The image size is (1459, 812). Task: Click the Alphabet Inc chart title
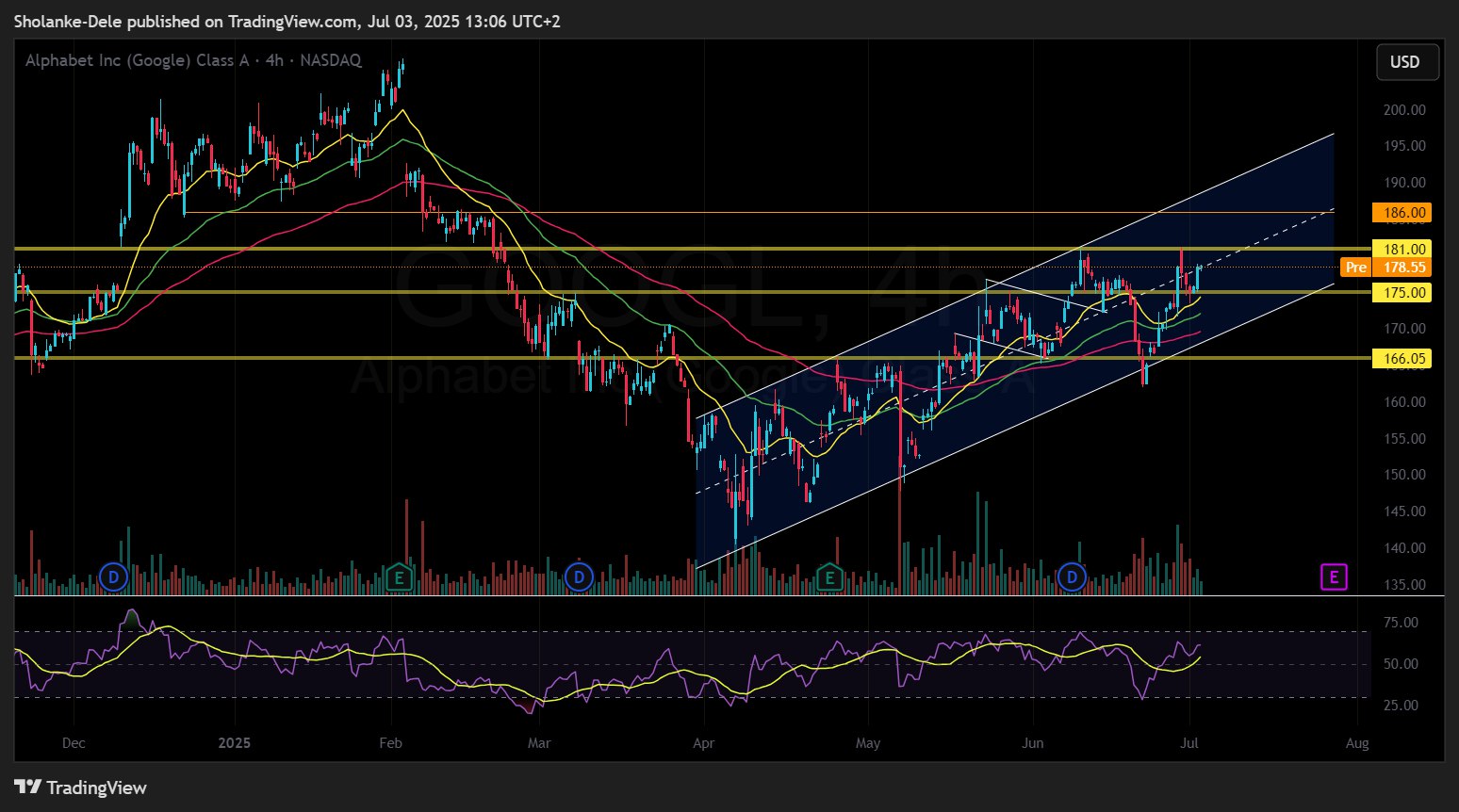click(x=193, y=60)
